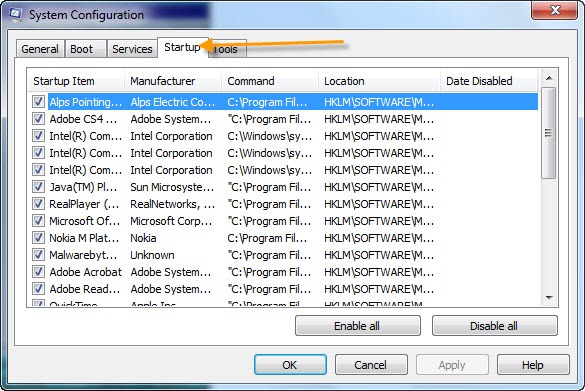The width and height of the screenshot is (585, 391).
Task: Uncheck the Malwarebyt... startup checkbox
Action: click(x=38, y=255)
